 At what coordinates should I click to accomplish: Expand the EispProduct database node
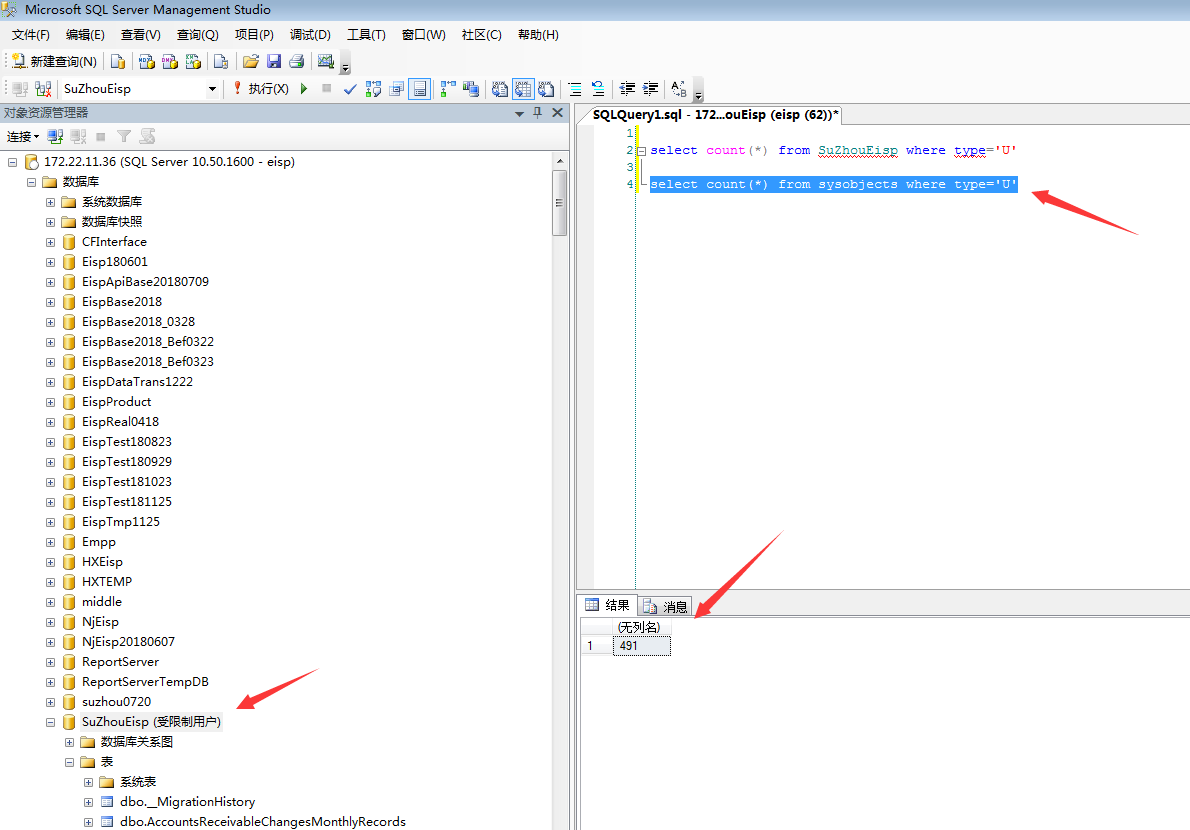click(x=50, y=402)
